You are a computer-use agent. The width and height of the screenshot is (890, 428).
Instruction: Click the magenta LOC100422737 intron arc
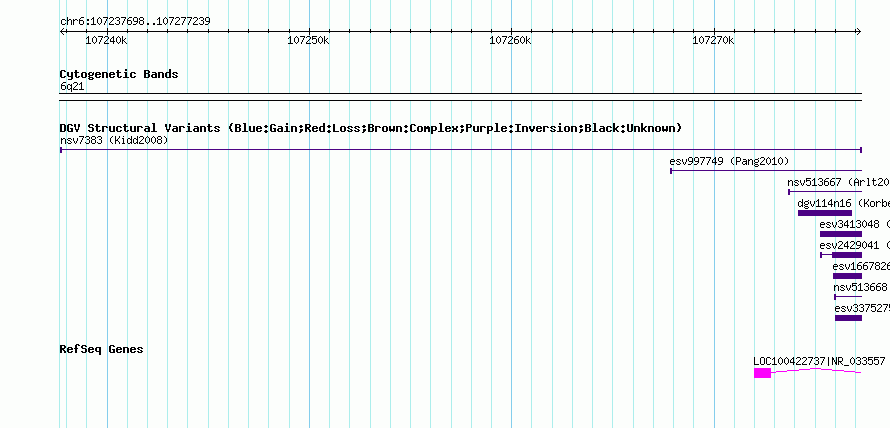(816, 370)
